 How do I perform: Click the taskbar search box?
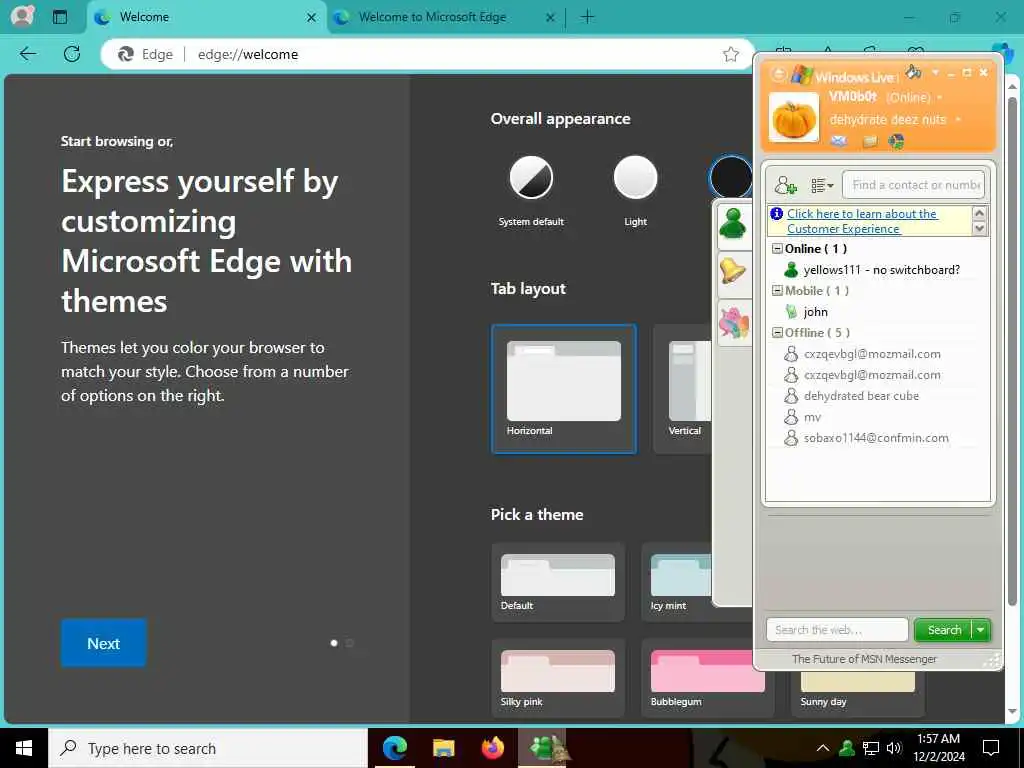click(208, 748)
